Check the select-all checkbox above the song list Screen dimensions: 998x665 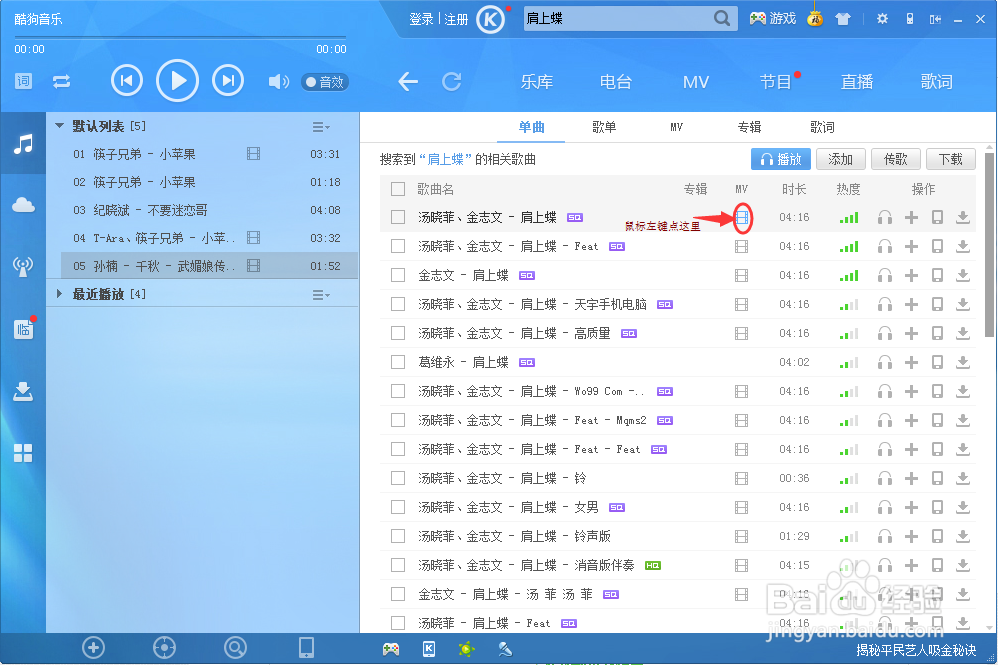397,188
